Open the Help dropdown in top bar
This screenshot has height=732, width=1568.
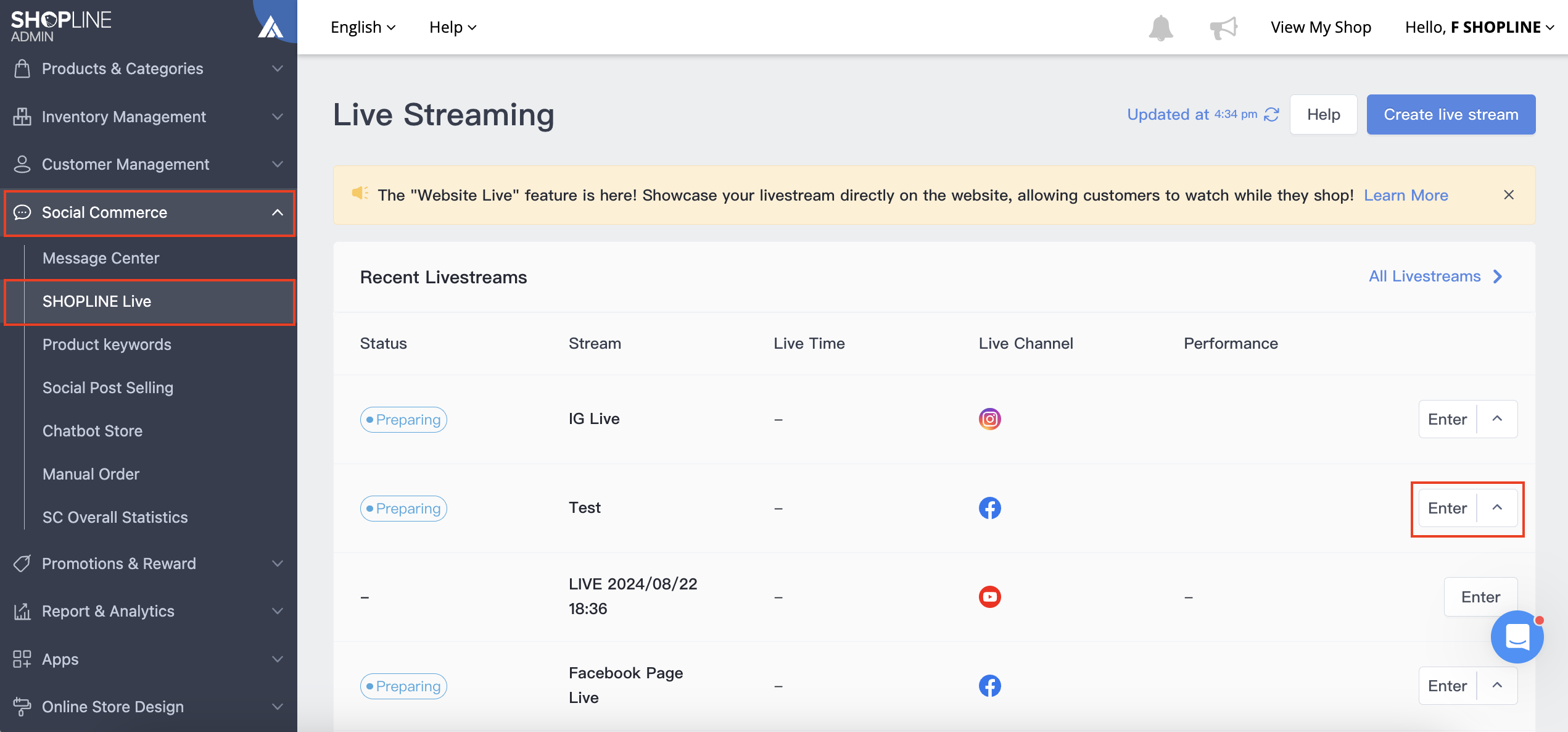coord(453,27)
